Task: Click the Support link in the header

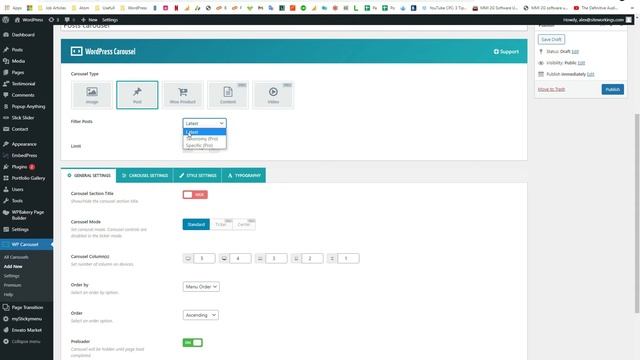Action: pos(506,52)
